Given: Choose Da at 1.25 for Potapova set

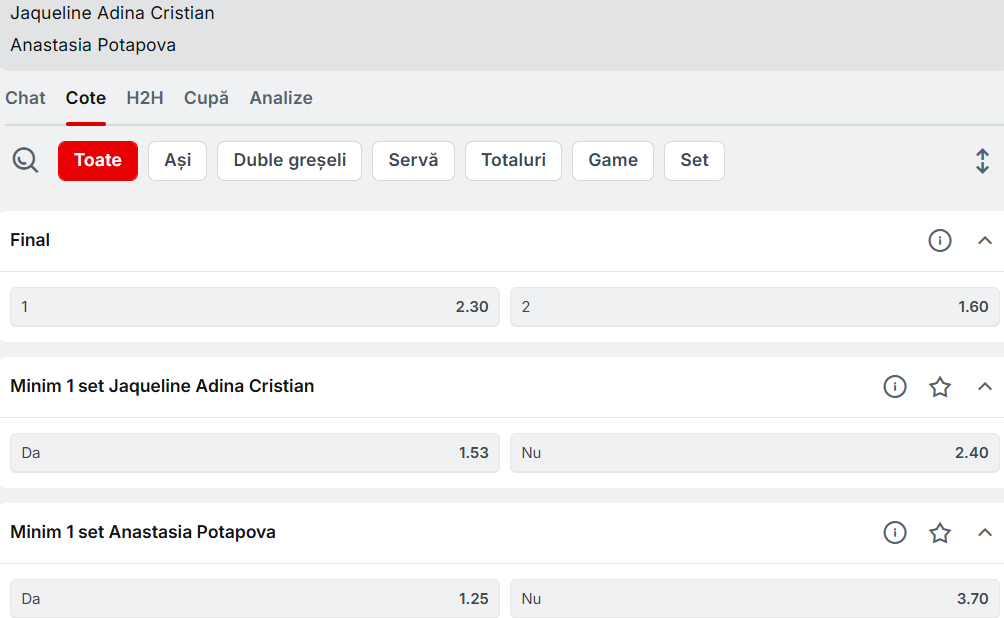Looking at the screenshot, I should coord(255,599).
